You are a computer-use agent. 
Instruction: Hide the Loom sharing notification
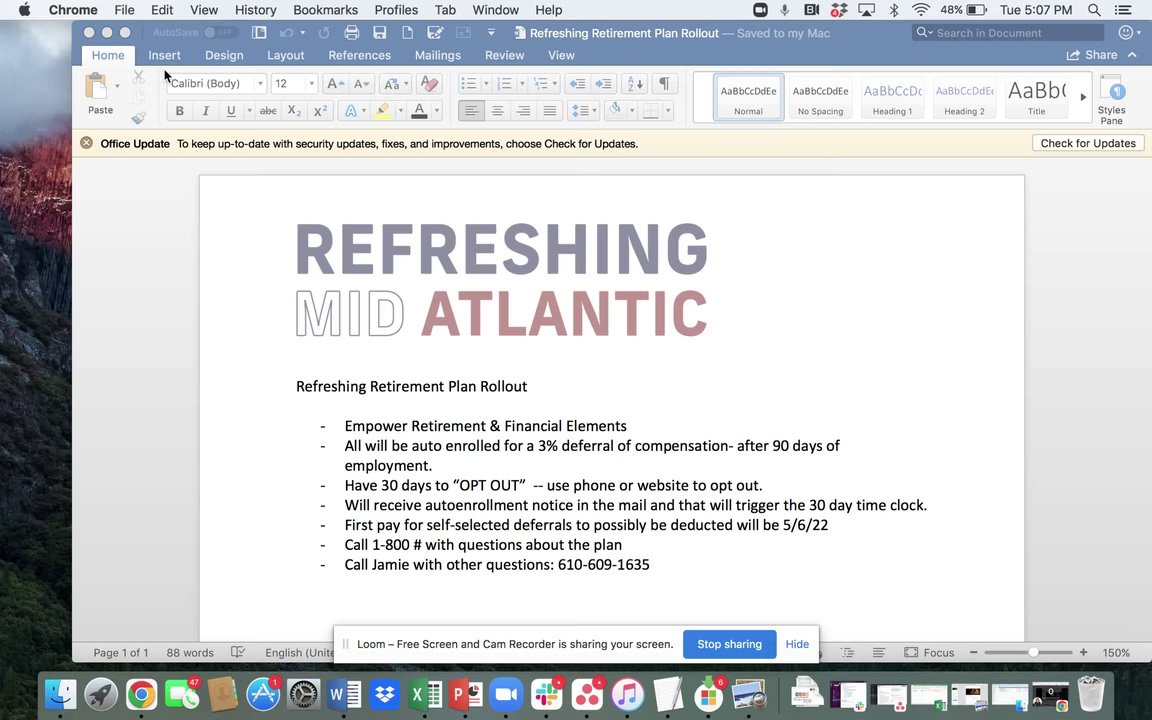coord(797,644)
